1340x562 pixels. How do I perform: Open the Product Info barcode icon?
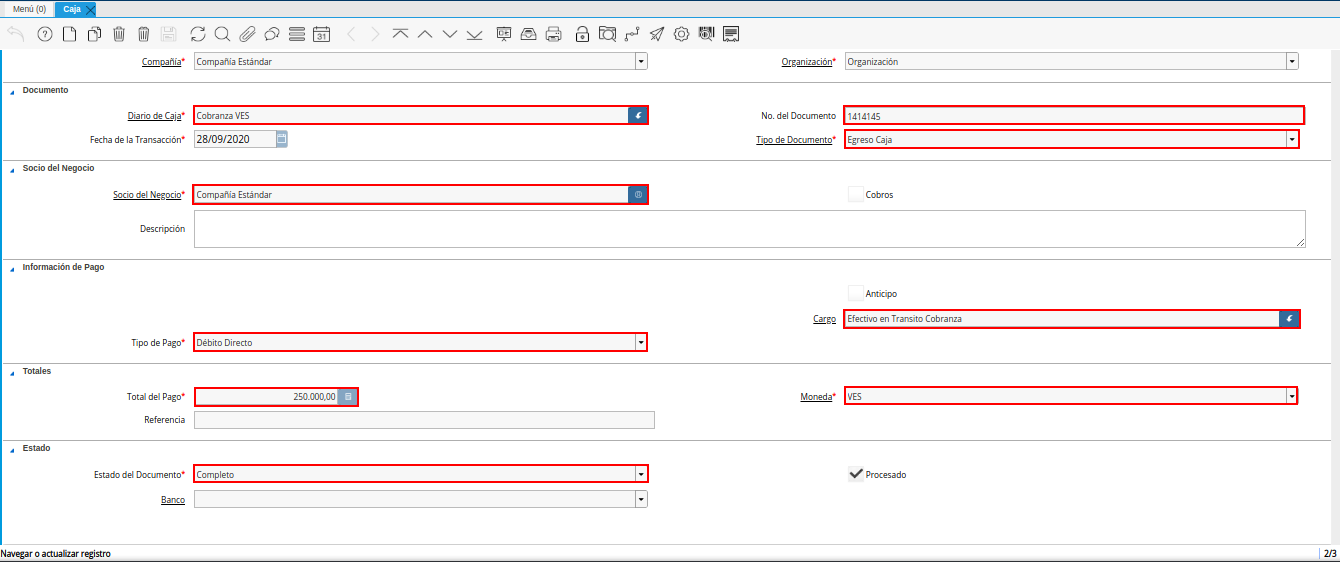706,34
